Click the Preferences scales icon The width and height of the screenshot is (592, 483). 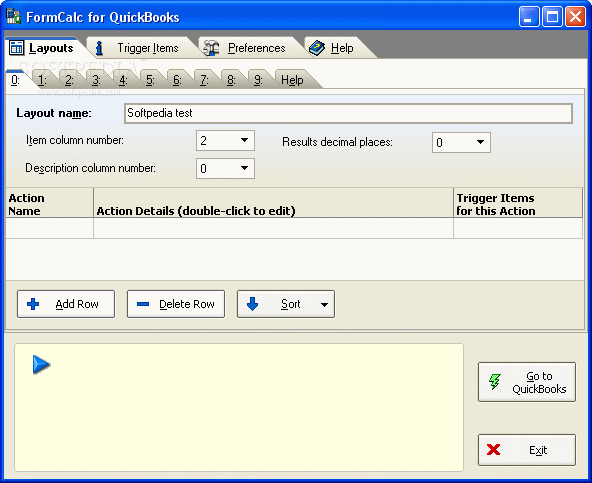211,48
